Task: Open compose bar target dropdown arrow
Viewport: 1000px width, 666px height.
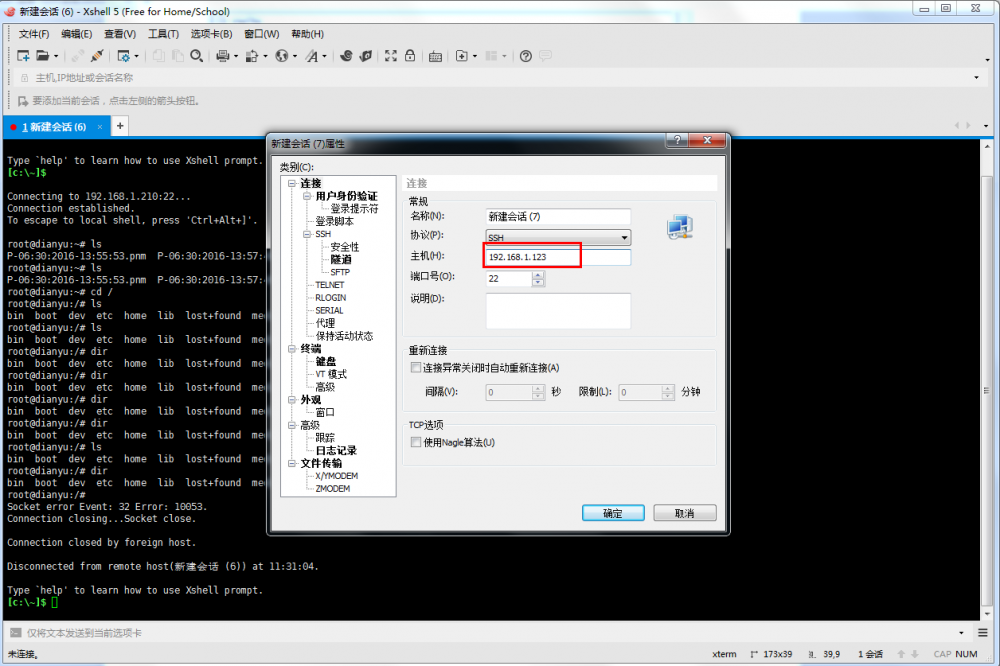Action: click(961, 633)
